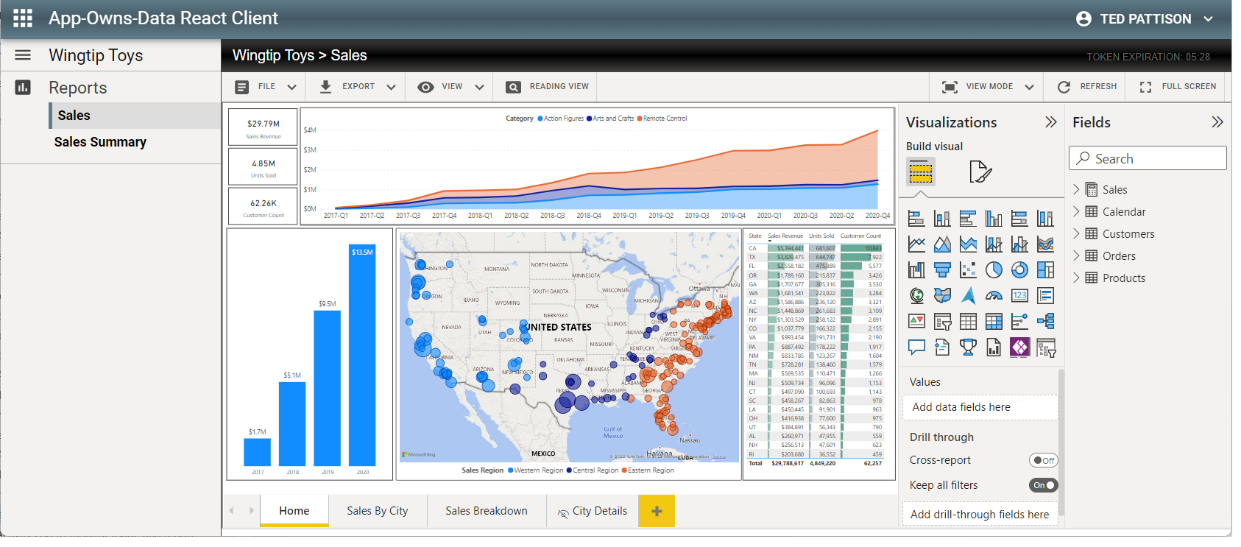This screenshot has height=547, width=1241.
Task: Expand the Products table in Fields
Action: tap(1077, 278)
